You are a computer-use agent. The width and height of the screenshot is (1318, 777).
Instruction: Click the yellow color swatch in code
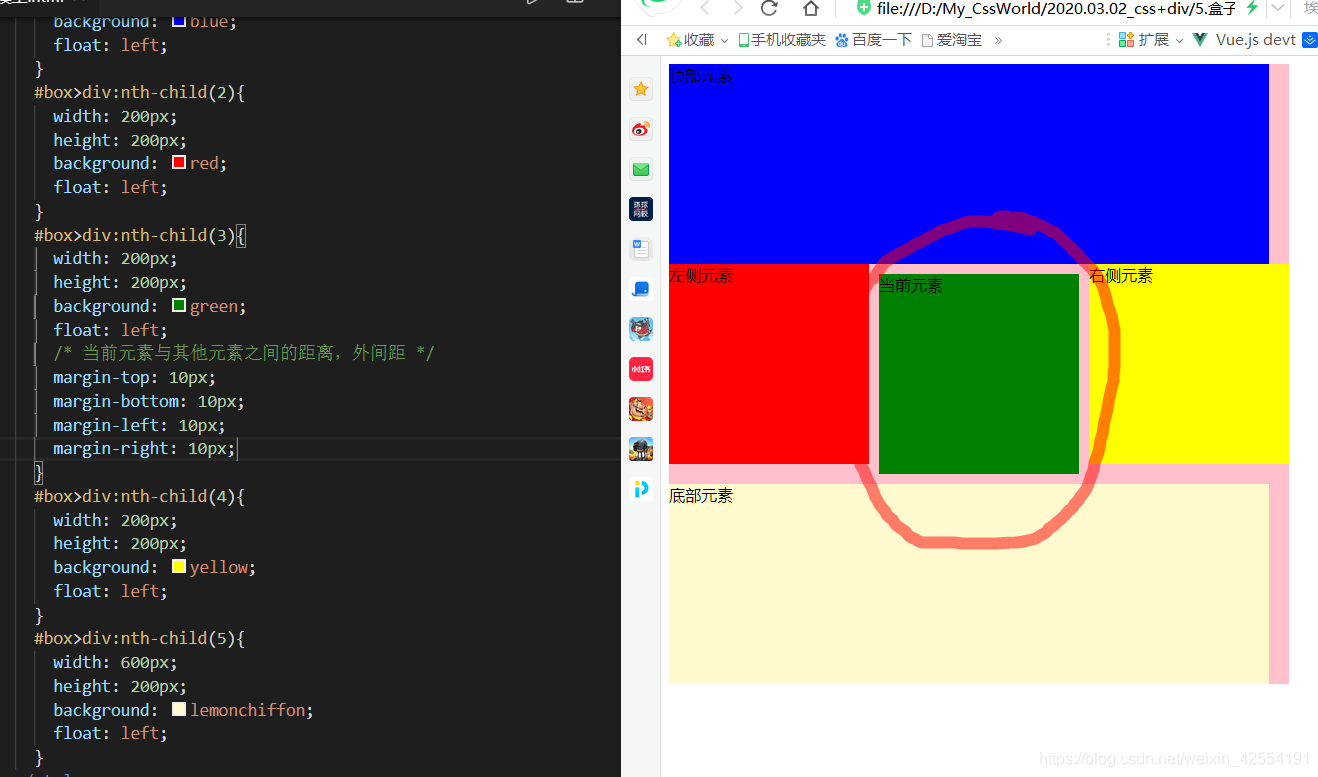tap(179, 567)
